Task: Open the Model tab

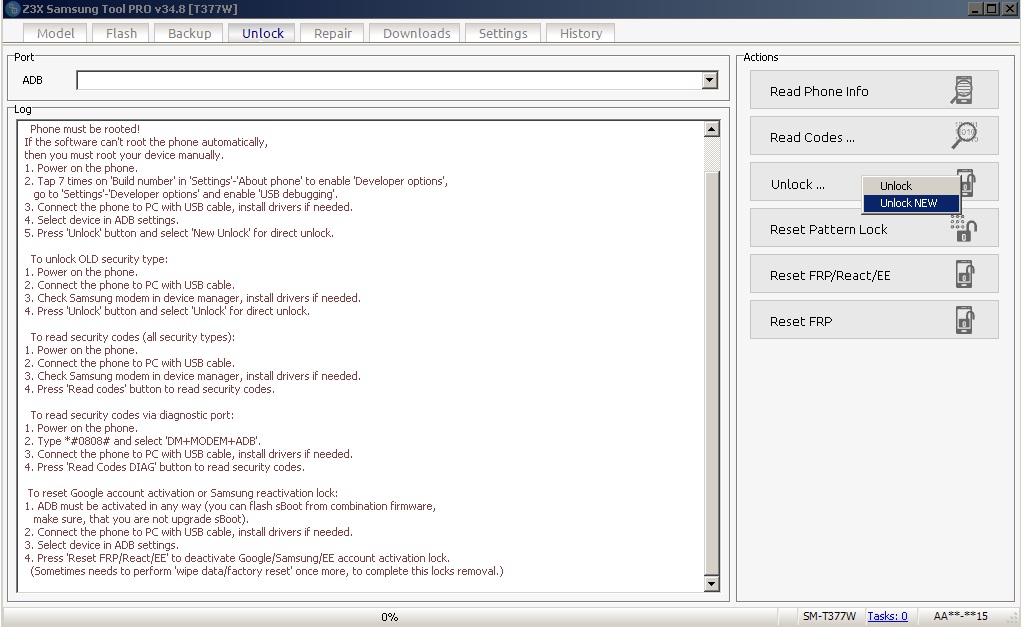Action: click(55, 33)
